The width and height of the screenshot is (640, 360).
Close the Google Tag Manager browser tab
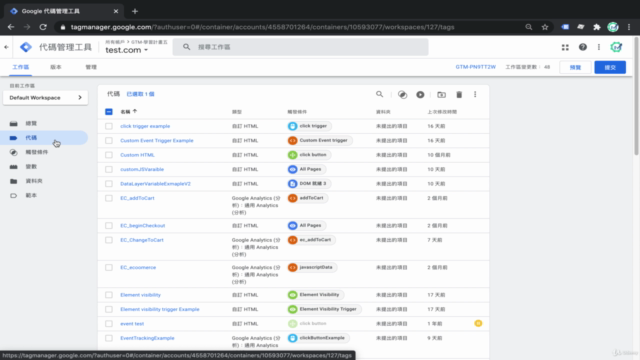click(116, 11)
